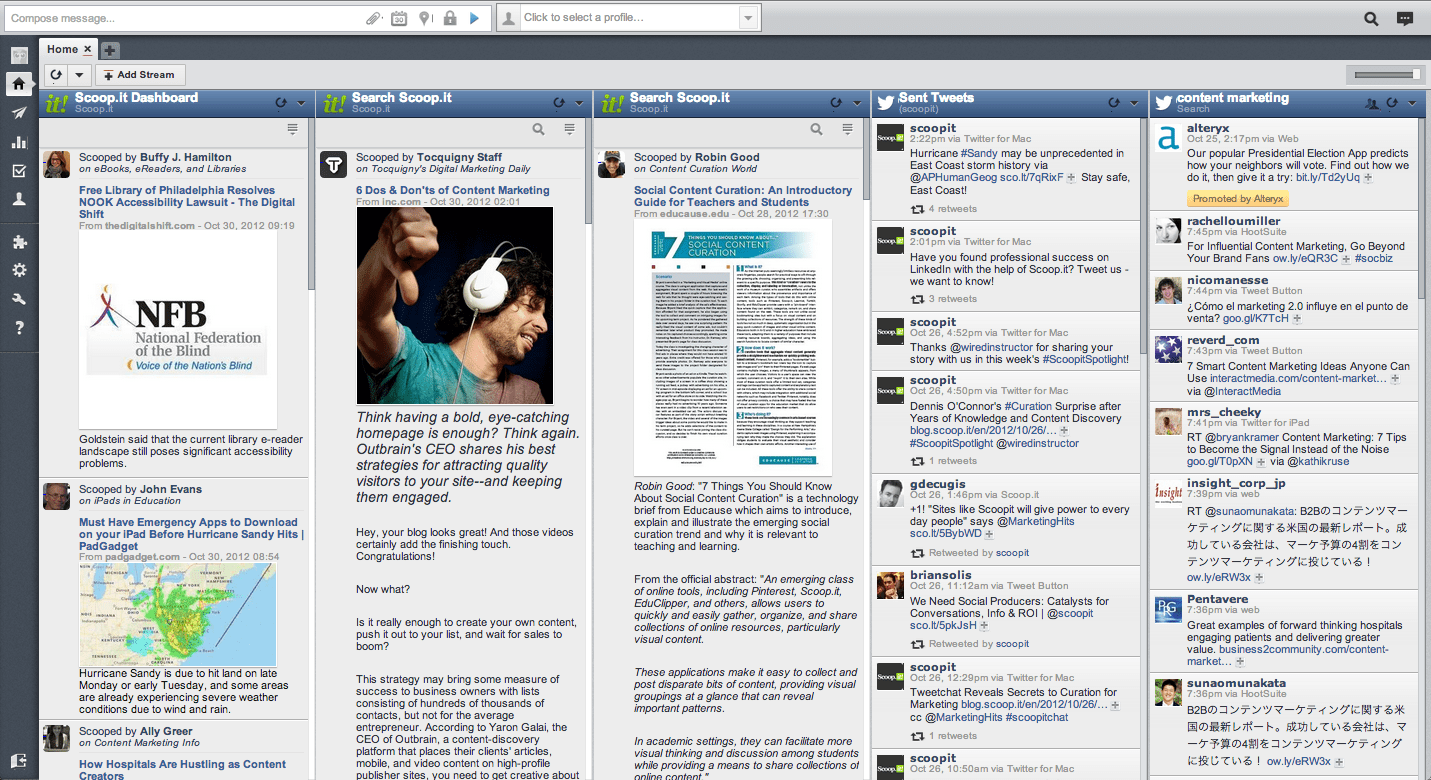Click the scheduling calendar icon in compose box

point(399,18)
